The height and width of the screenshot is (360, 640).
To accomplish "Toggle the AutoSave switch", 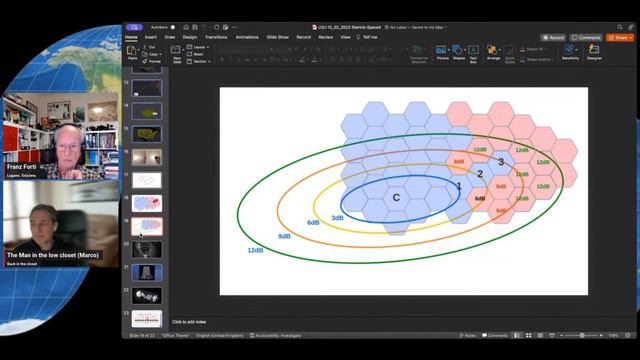I will (x=173, y=27).
